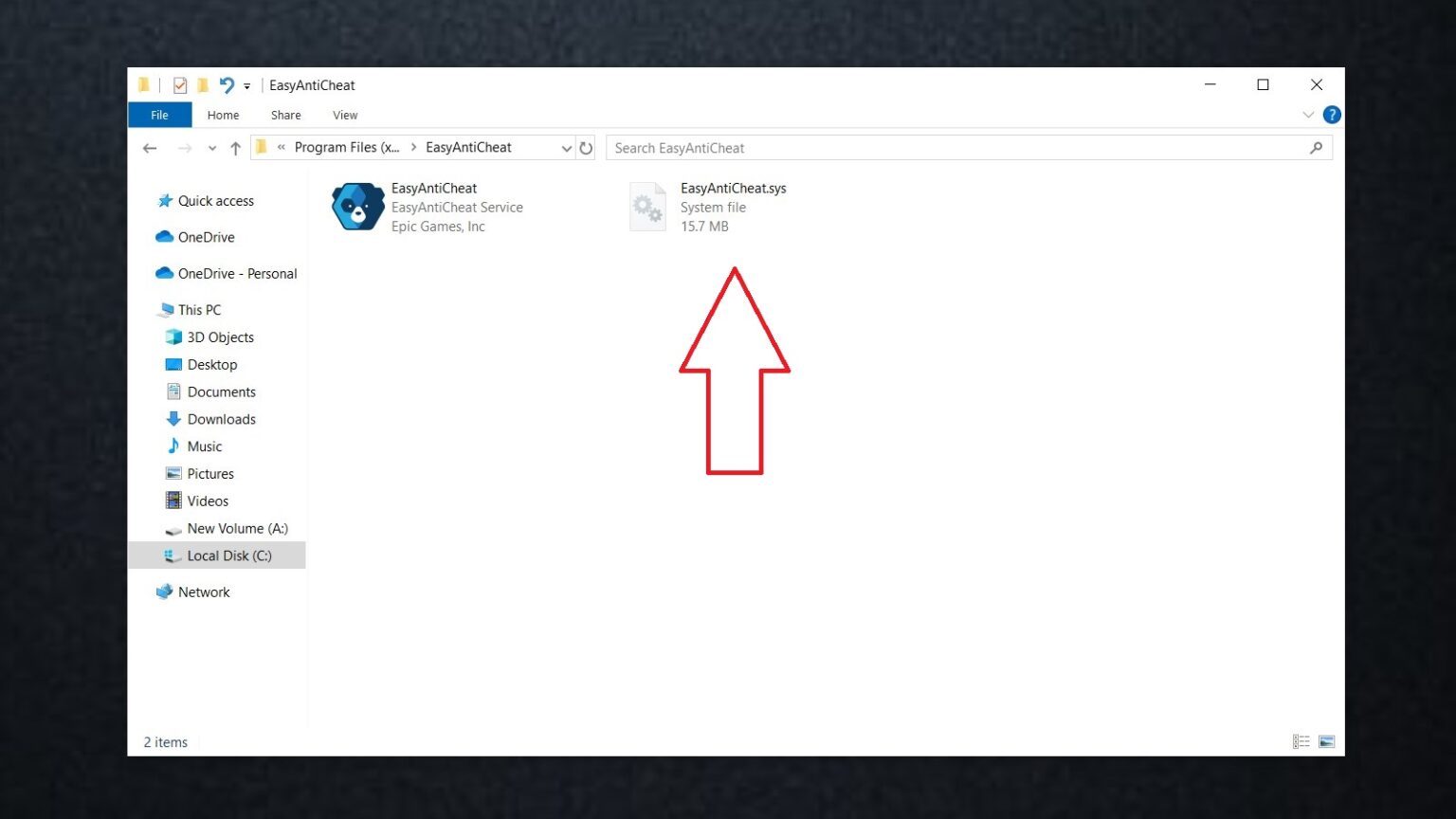Collapse the ribbon using the chevron
The height and width of the screenshot is (819, 1456).
tap(1308, 114)
